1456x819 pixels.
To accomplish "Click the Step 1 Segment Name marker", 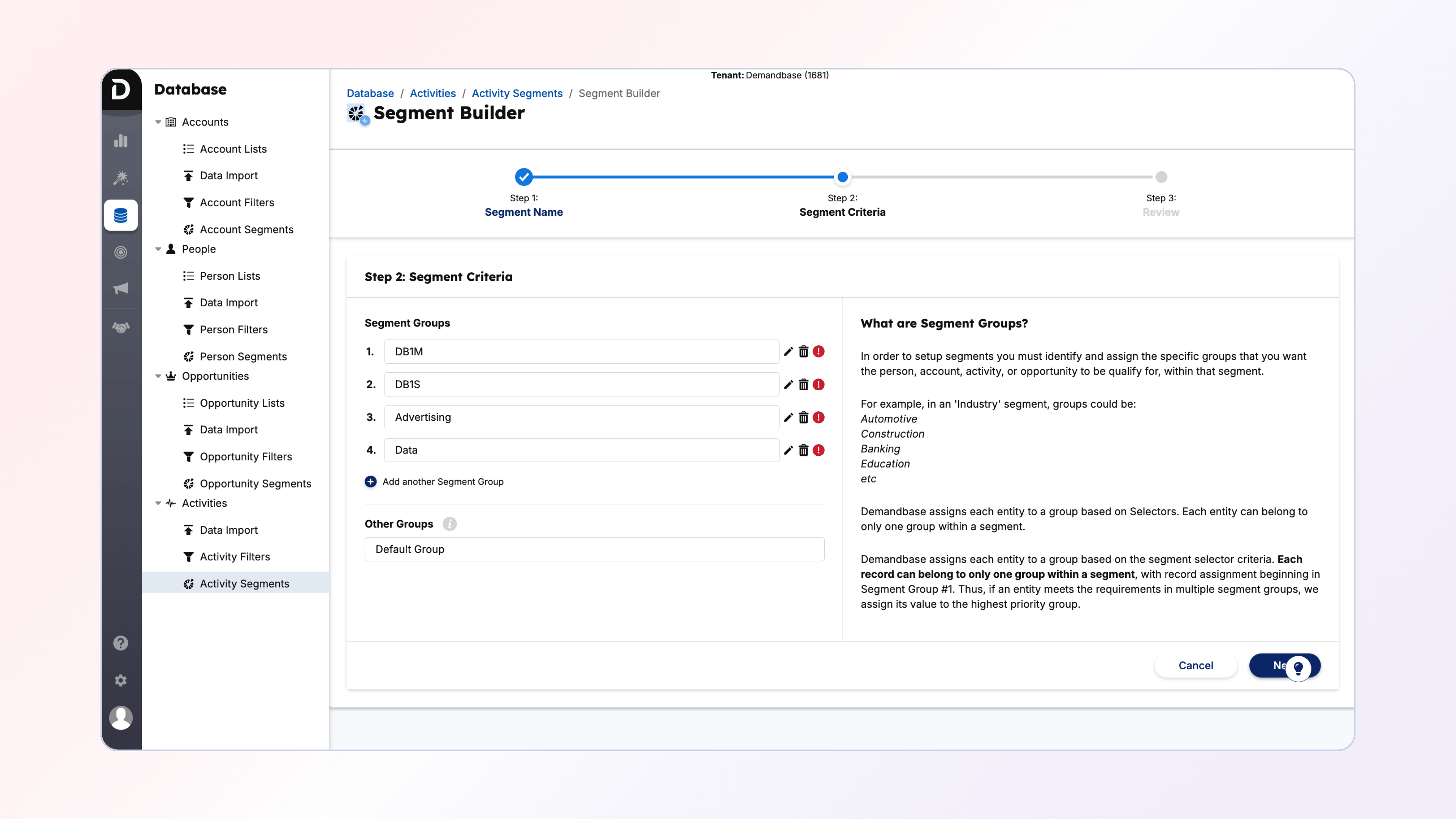I will pos(523,177).
